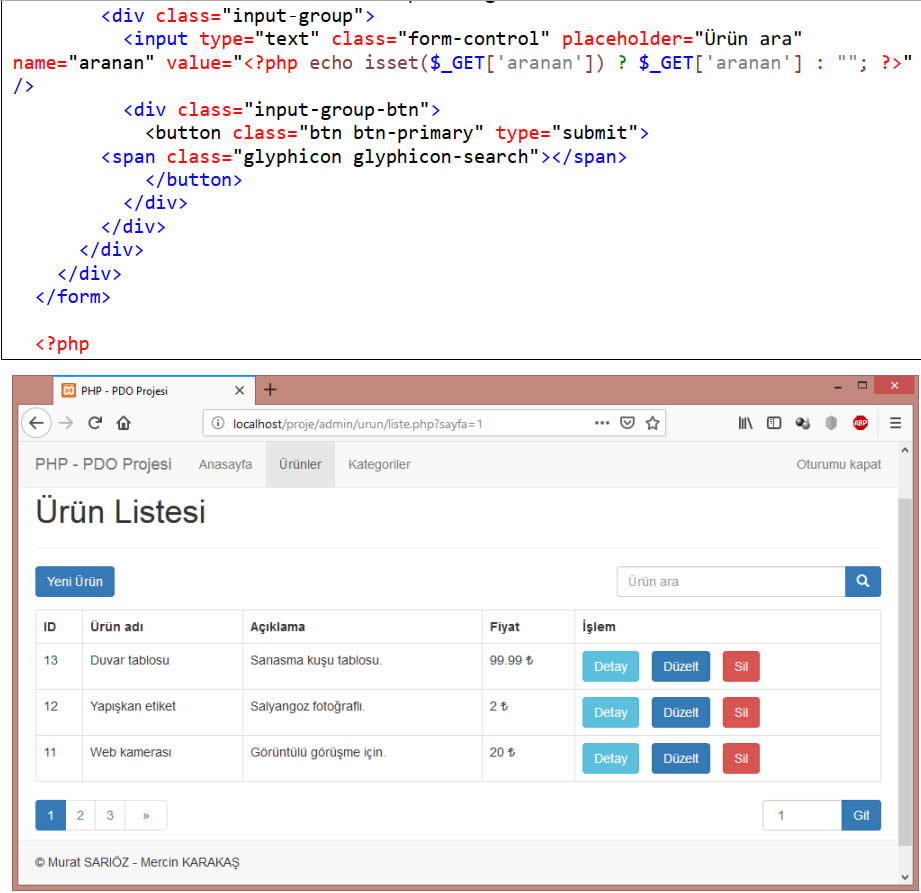The image size is (921, 893).
Task: Open page actions three-dot menu
Action: coord(601,423)
